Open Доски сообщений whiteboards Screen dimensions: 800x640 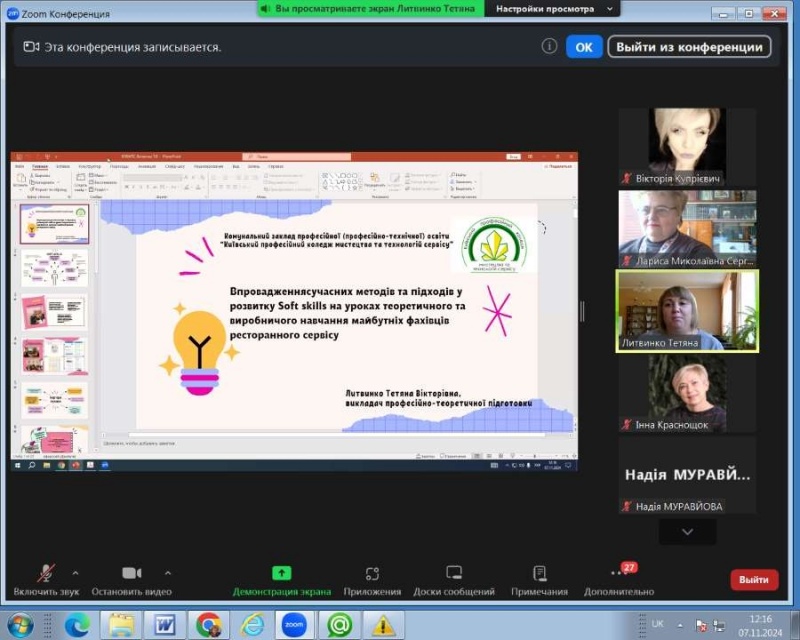click(454, 579)
